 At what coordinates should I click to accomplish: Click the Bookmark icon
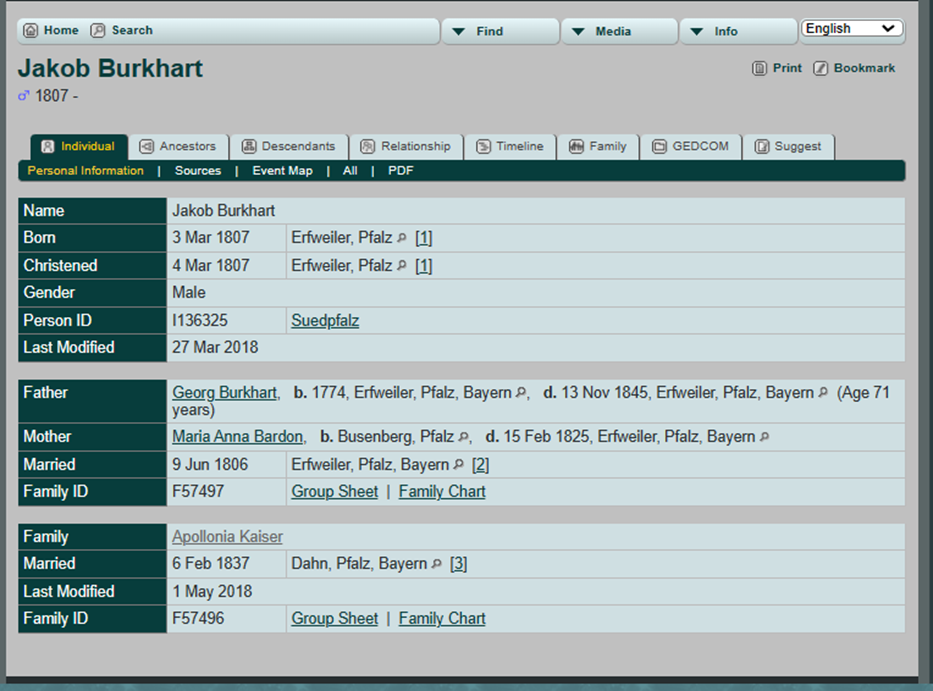820,68
